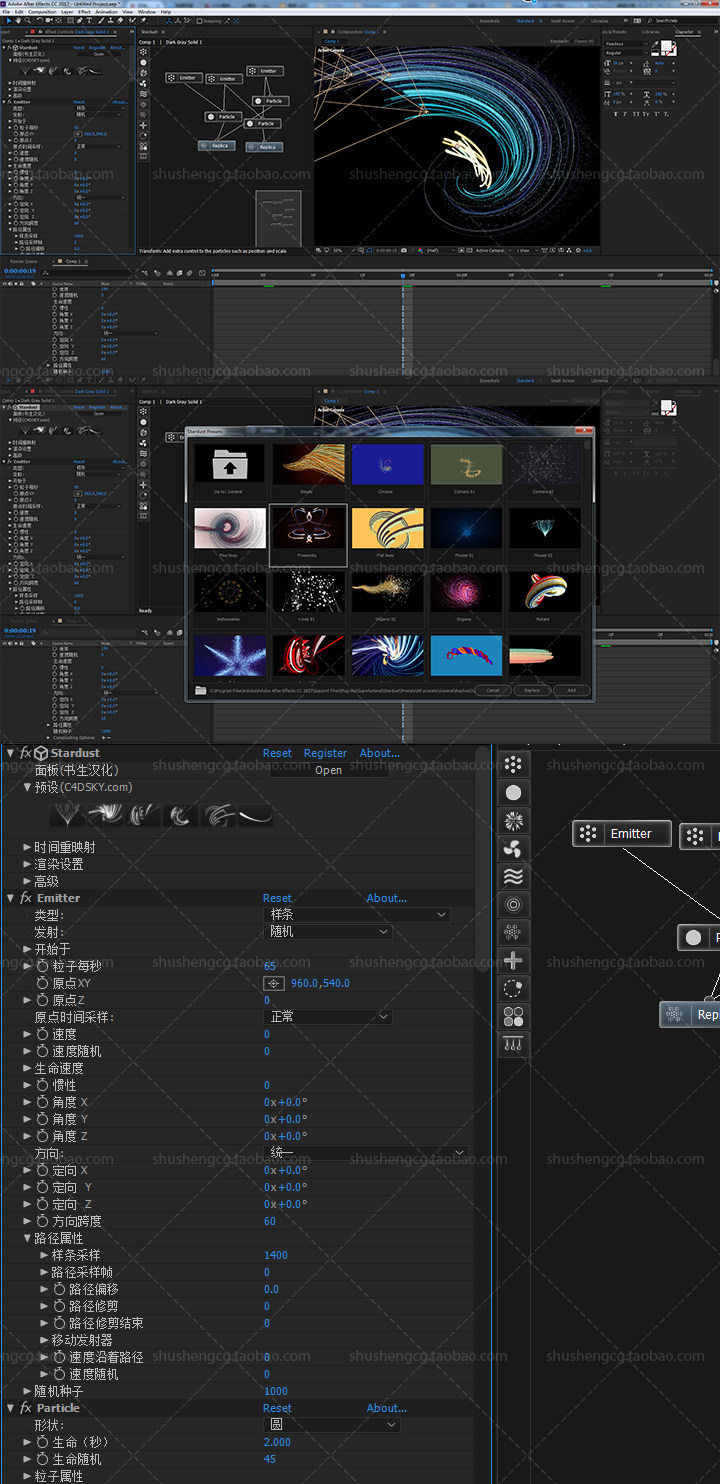Open 发射 dropdown showing 随机

(327, 932)
